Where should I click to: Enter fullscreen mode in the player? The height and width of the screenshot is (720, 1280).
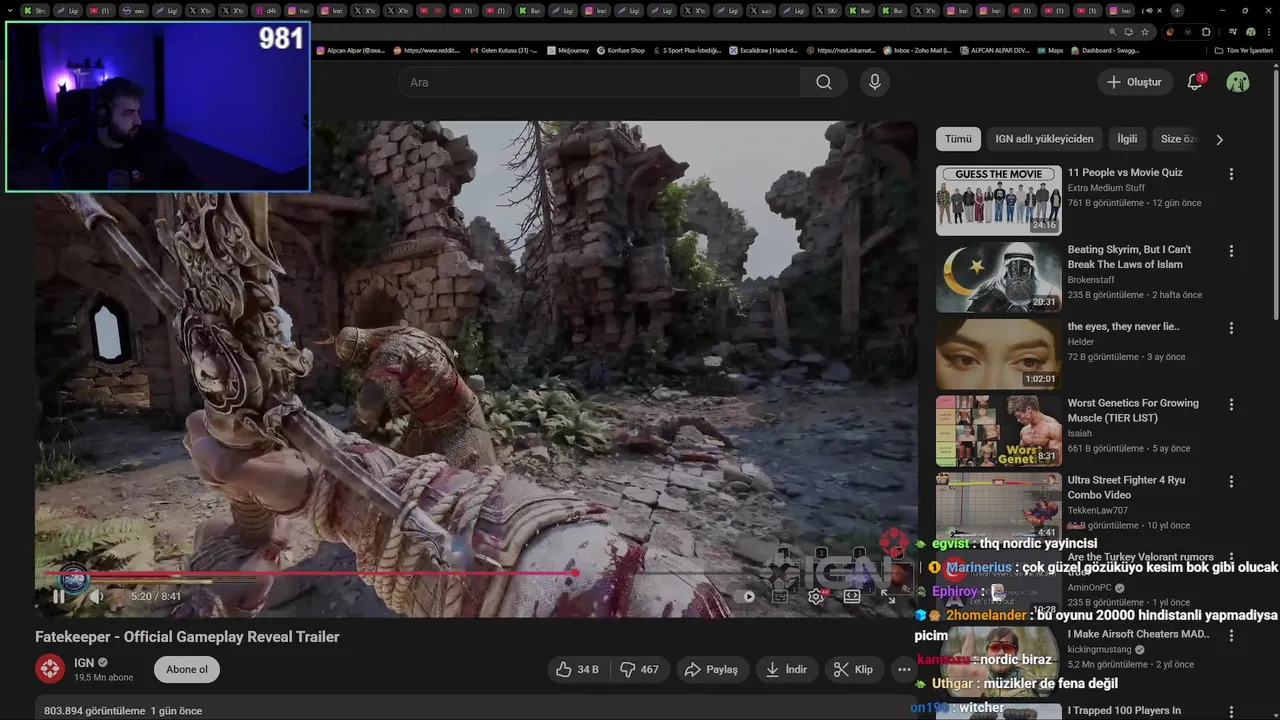click(888, 596)
